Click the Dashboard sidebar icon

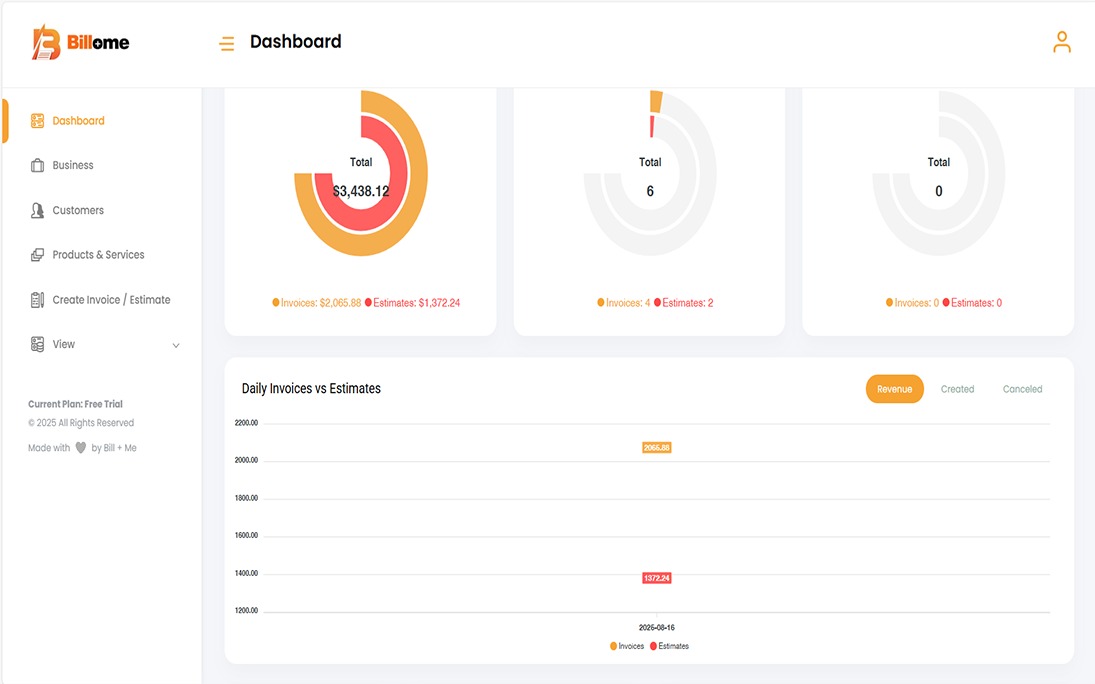pyautogui.click(x=38, y=121)
